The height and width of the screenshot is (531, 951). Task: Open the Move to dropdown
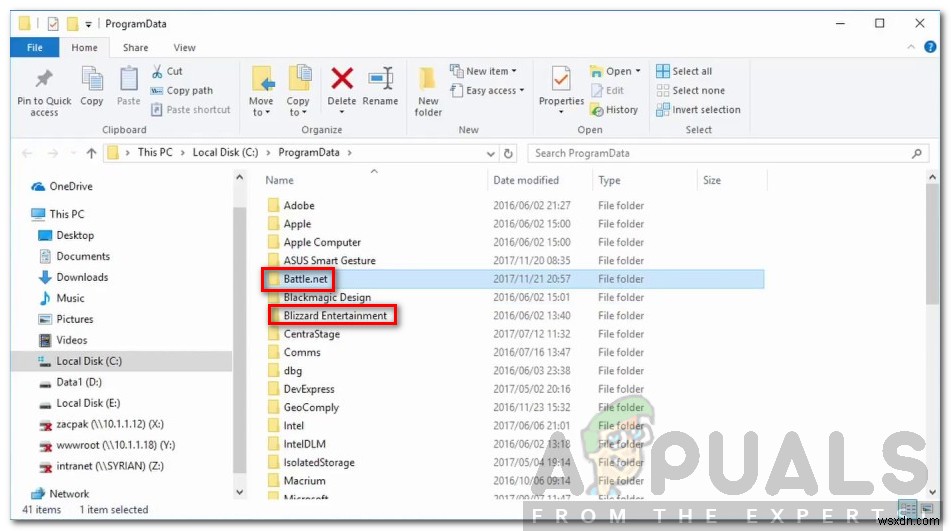[x=261, y=91]
